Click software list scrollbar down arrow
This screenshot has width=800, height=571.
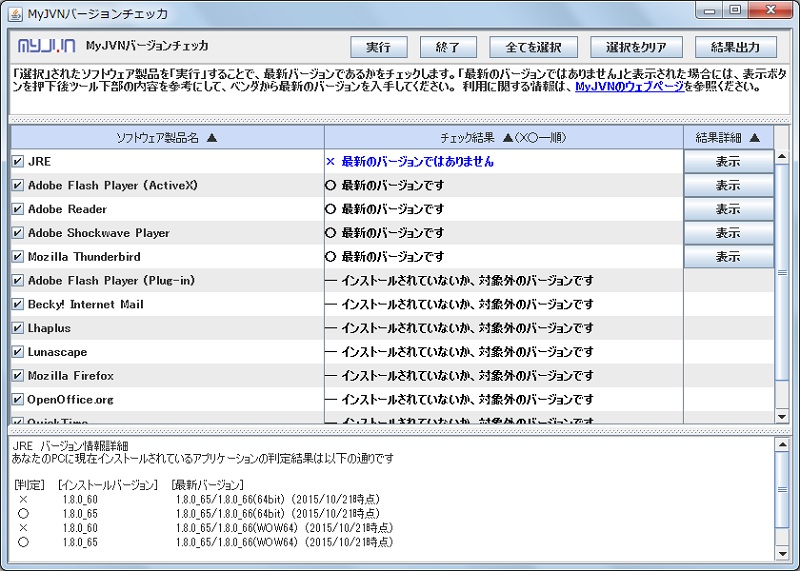coord(782,417)
